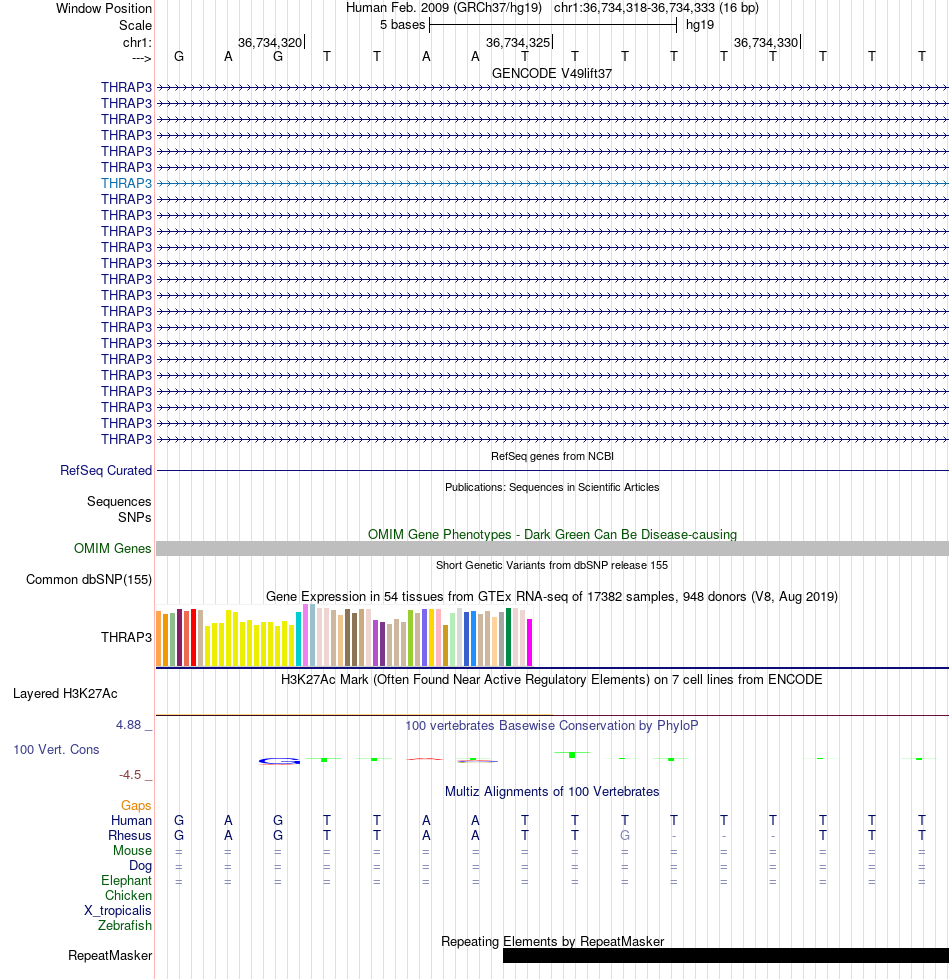Click position marker 36,734,320

click(270, 42)
